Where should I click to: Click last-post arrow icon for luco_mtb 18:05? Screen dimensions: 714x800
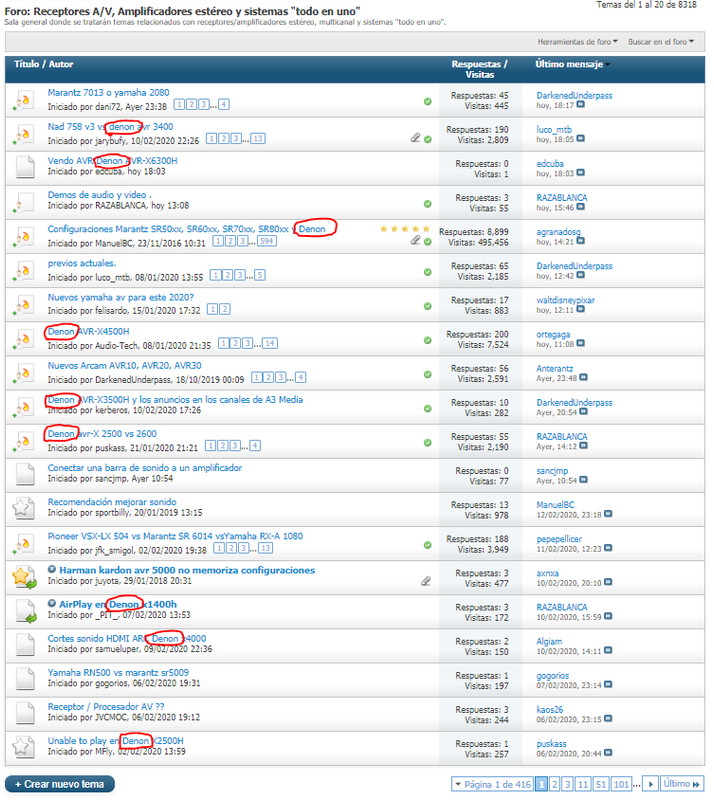tap(580, 139)
